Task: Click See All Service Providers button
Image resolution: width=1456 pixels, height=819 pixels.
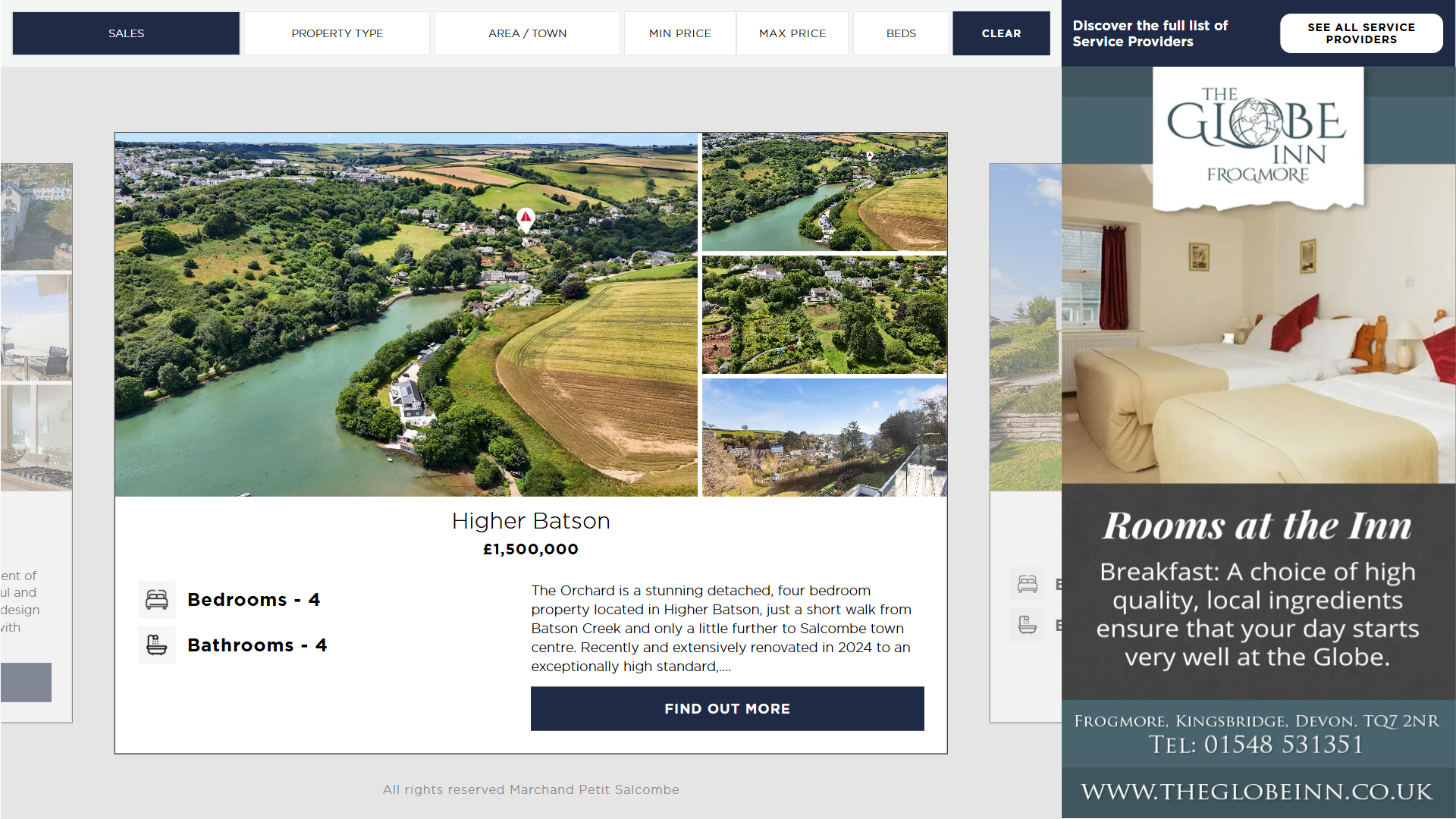Action: pyautogui.click(x=1361, y=33)
